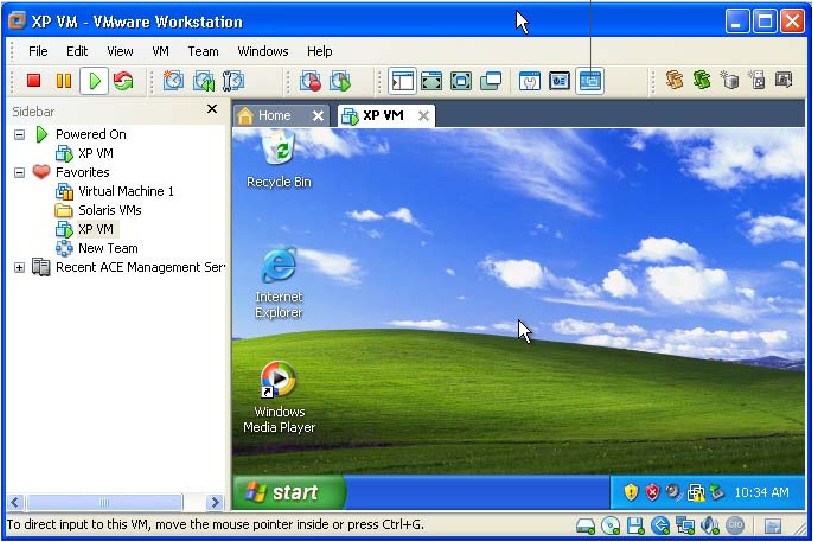The height and width of the screenshot is (542, 813).
Task: Click the ACE package cube icon with star
Action: (730, 80)
